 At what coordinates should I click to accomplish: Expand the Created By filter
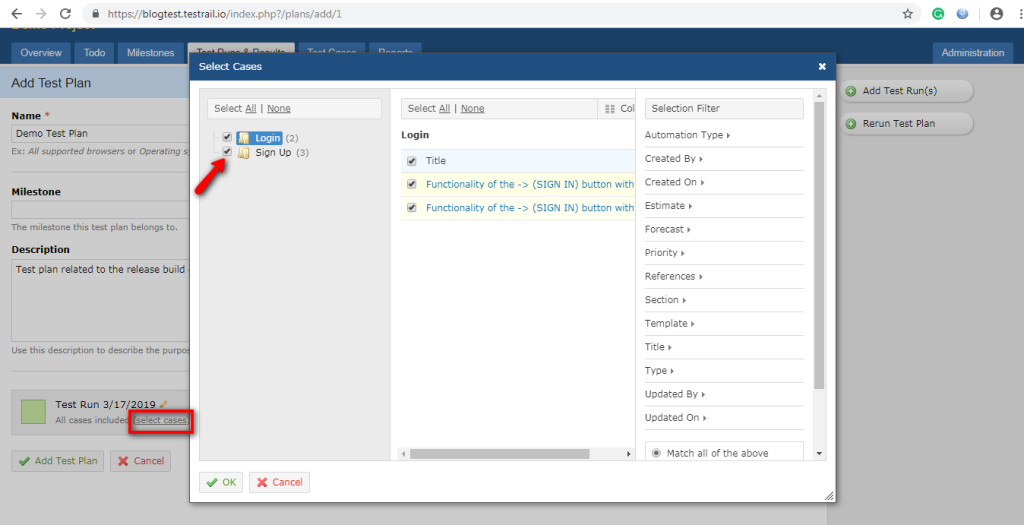click(673, 159)
